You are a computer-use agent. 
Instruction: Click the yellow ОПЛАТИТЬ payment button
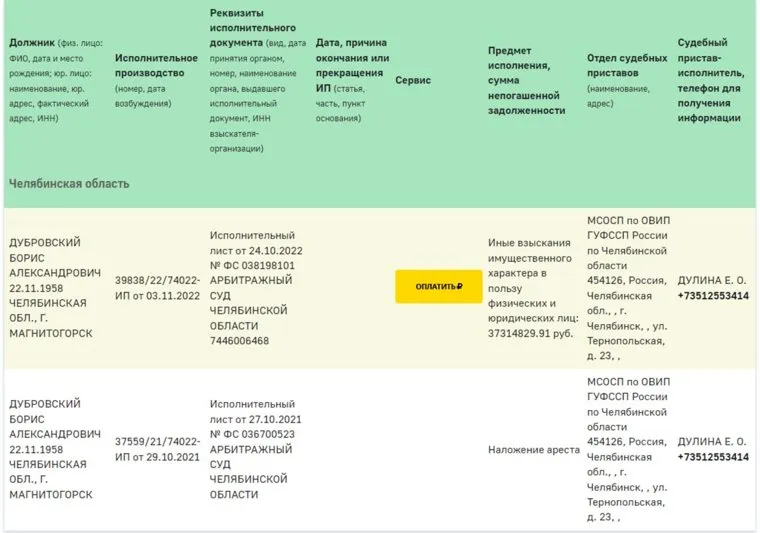tap(438, 286)
